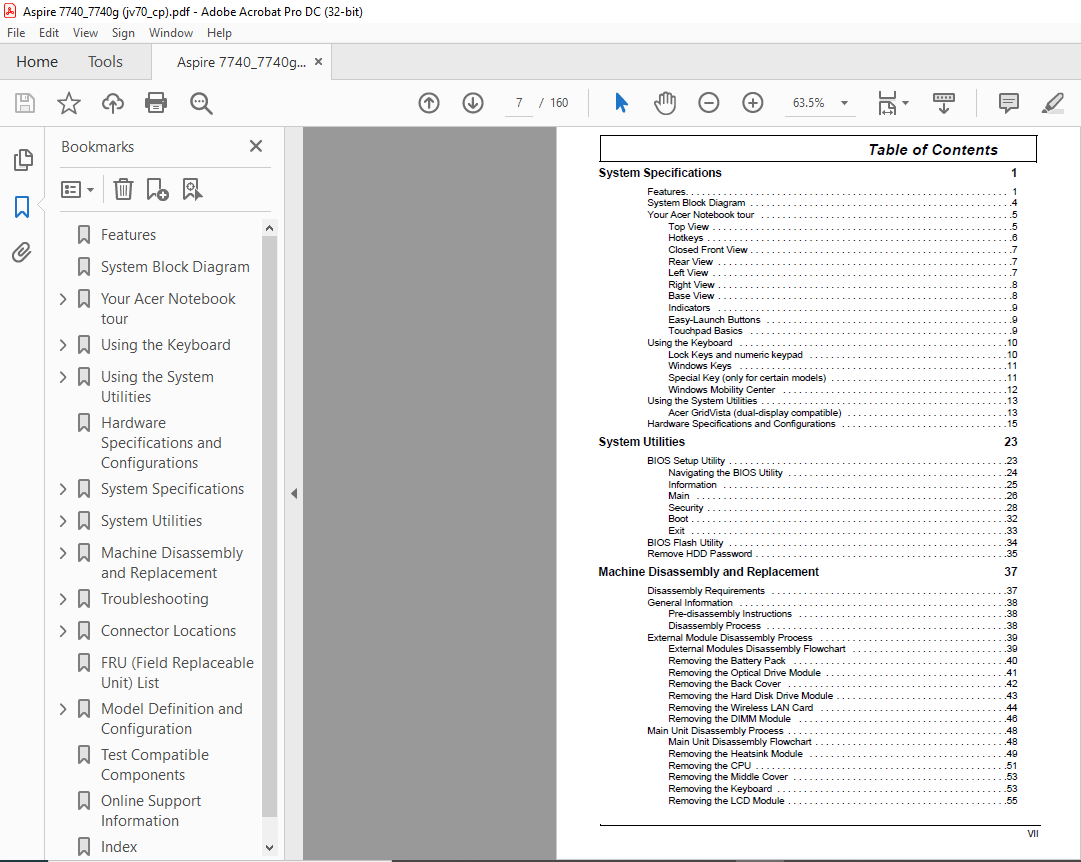
Task: Switch to the Tools tab
Action: point(105,62)
